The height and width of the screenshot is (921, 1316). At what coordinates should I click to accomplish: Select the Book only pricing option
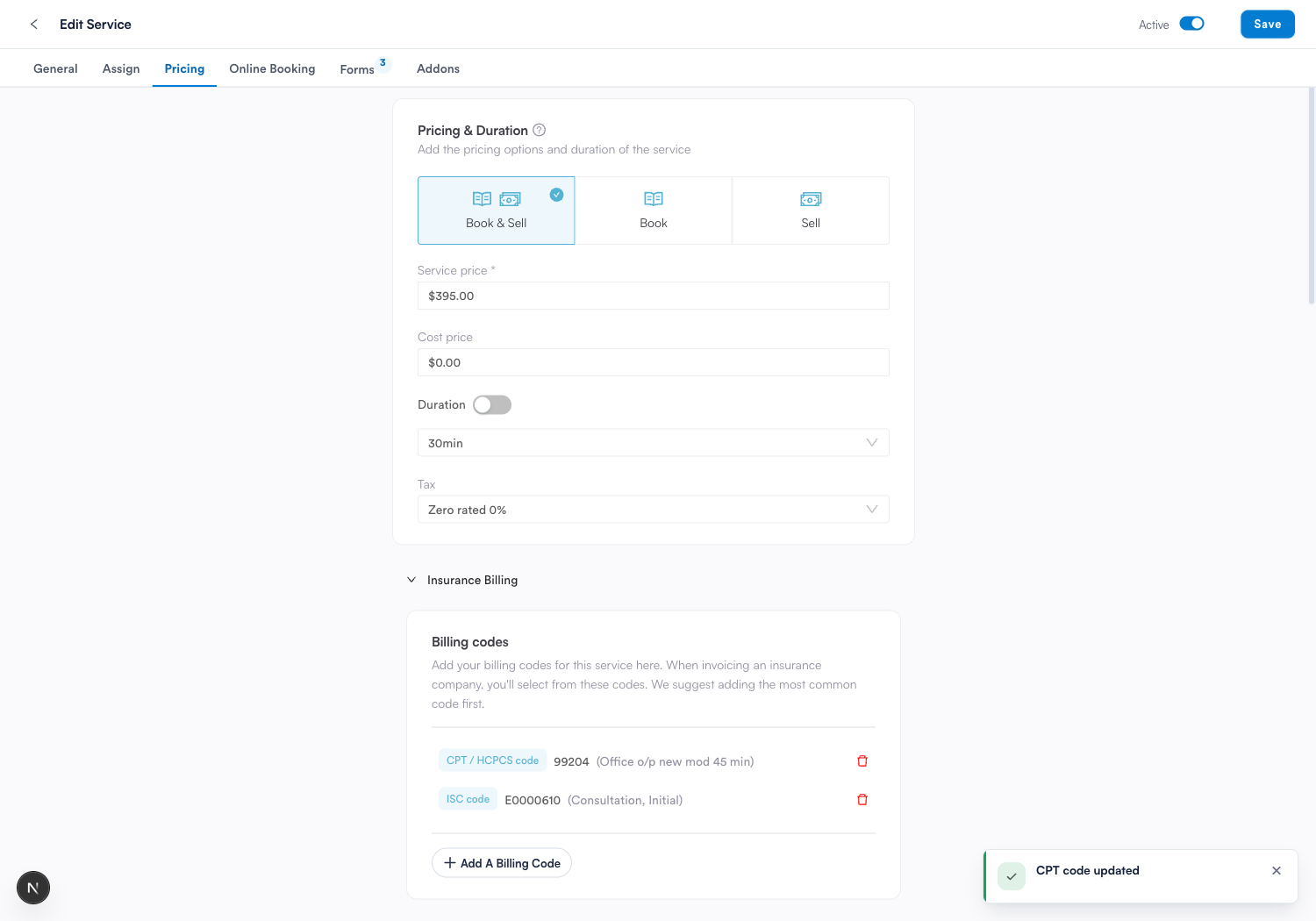pyautogui.click(x=654, y=211)
